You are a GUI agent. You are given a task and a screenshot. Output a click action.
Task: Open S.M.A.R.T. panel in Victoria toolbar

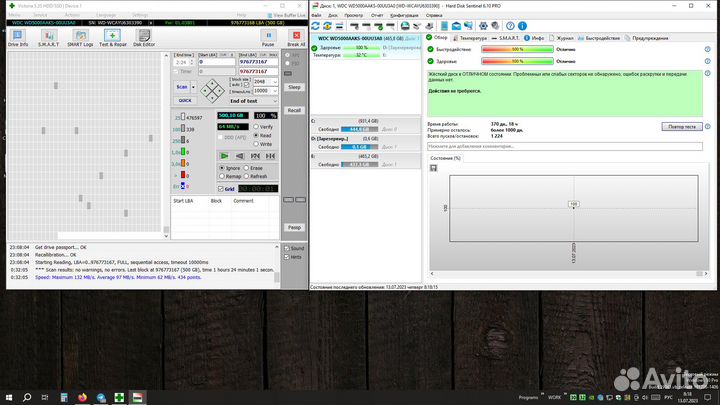(48, 38)
